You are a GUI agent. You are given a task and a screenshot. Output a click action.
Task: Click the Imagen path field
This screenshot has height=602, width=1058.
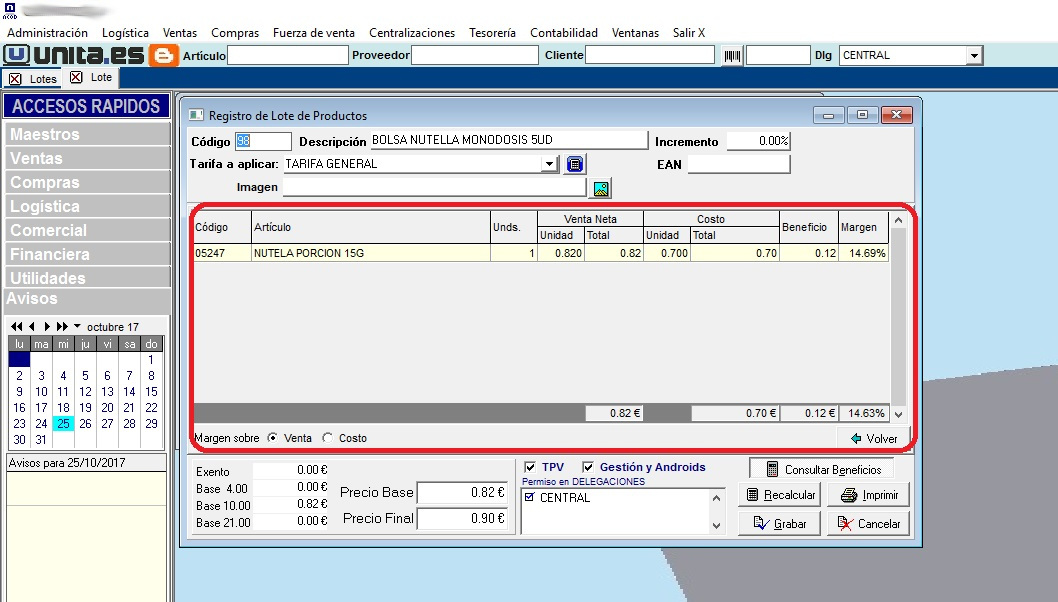(435, 188)
